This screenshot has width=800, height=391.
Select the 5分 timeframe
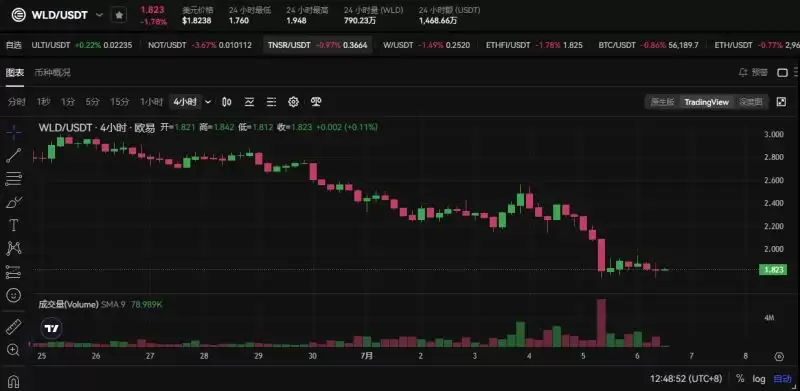point(92,102)
